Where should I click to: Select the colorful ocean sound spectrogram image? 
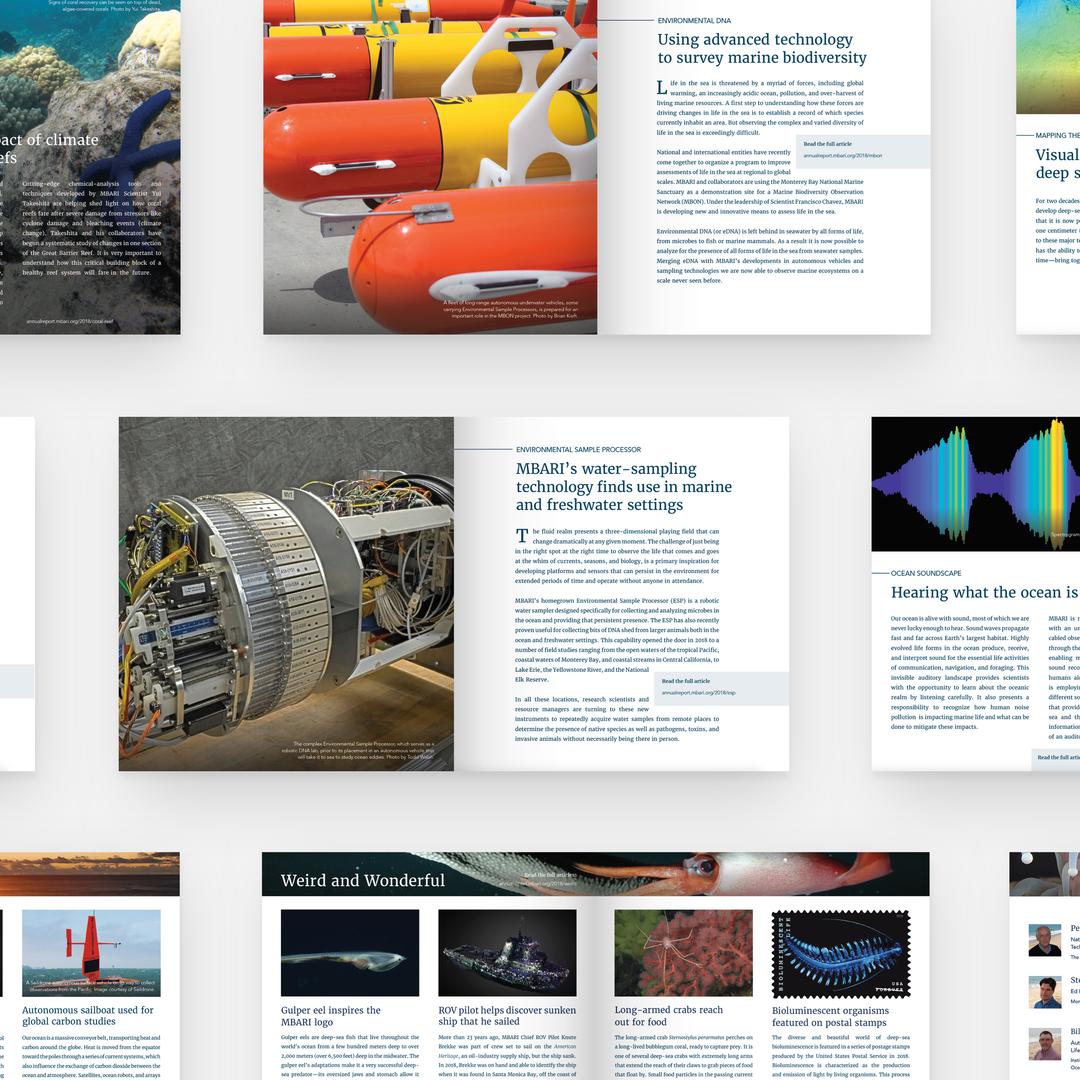pos(975,484)
